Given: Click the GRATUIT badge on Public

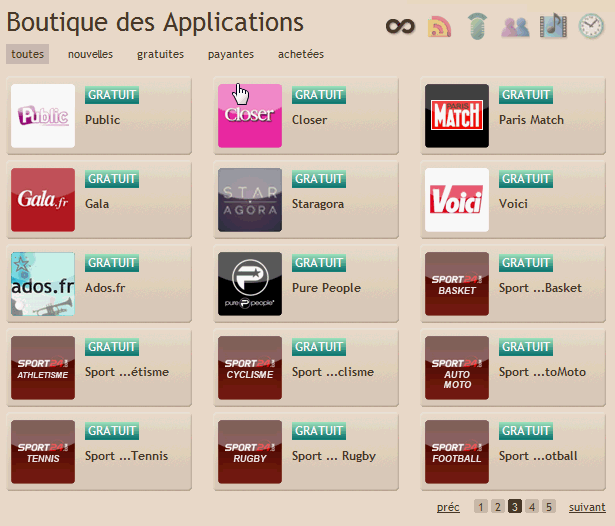Looking at the screenshot, I should 112,95.
